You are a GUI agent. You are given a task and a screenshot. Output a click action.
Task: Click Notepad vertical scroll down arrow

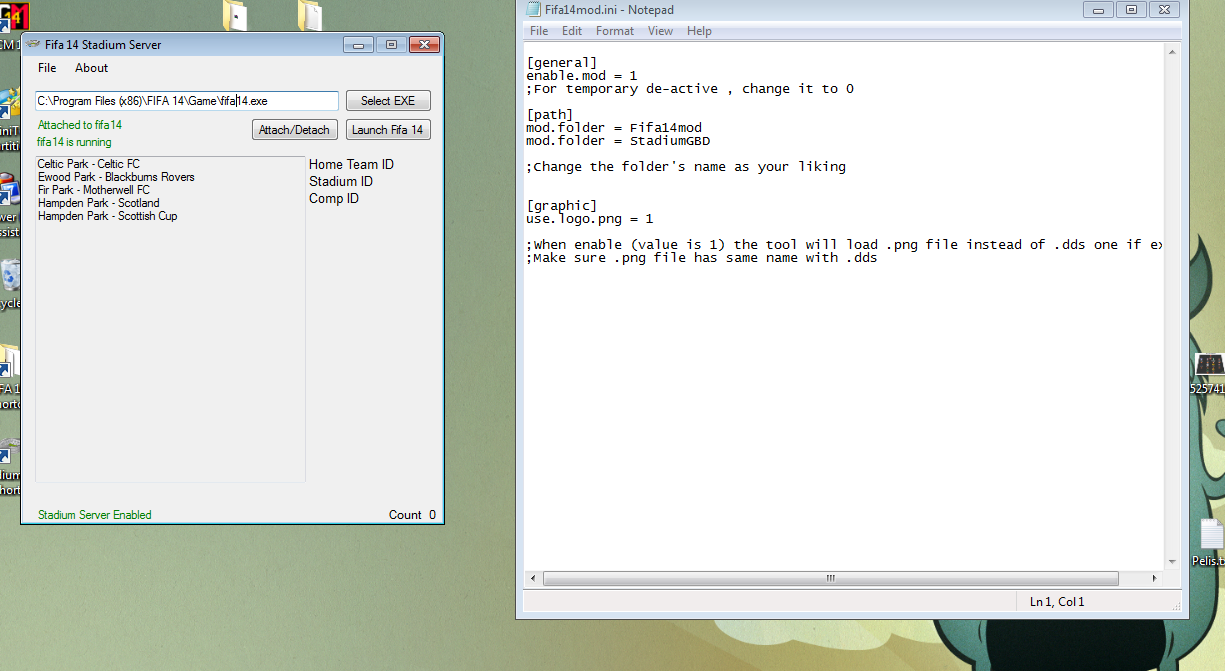pos(1172,562)
